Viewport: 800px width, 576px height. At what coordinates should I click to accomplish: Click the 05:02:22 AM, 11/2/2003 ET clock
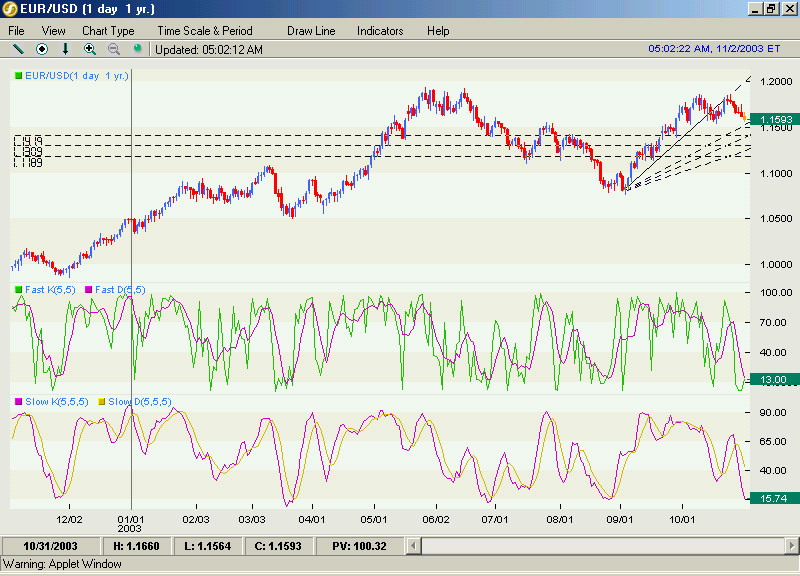pos(714,48)
